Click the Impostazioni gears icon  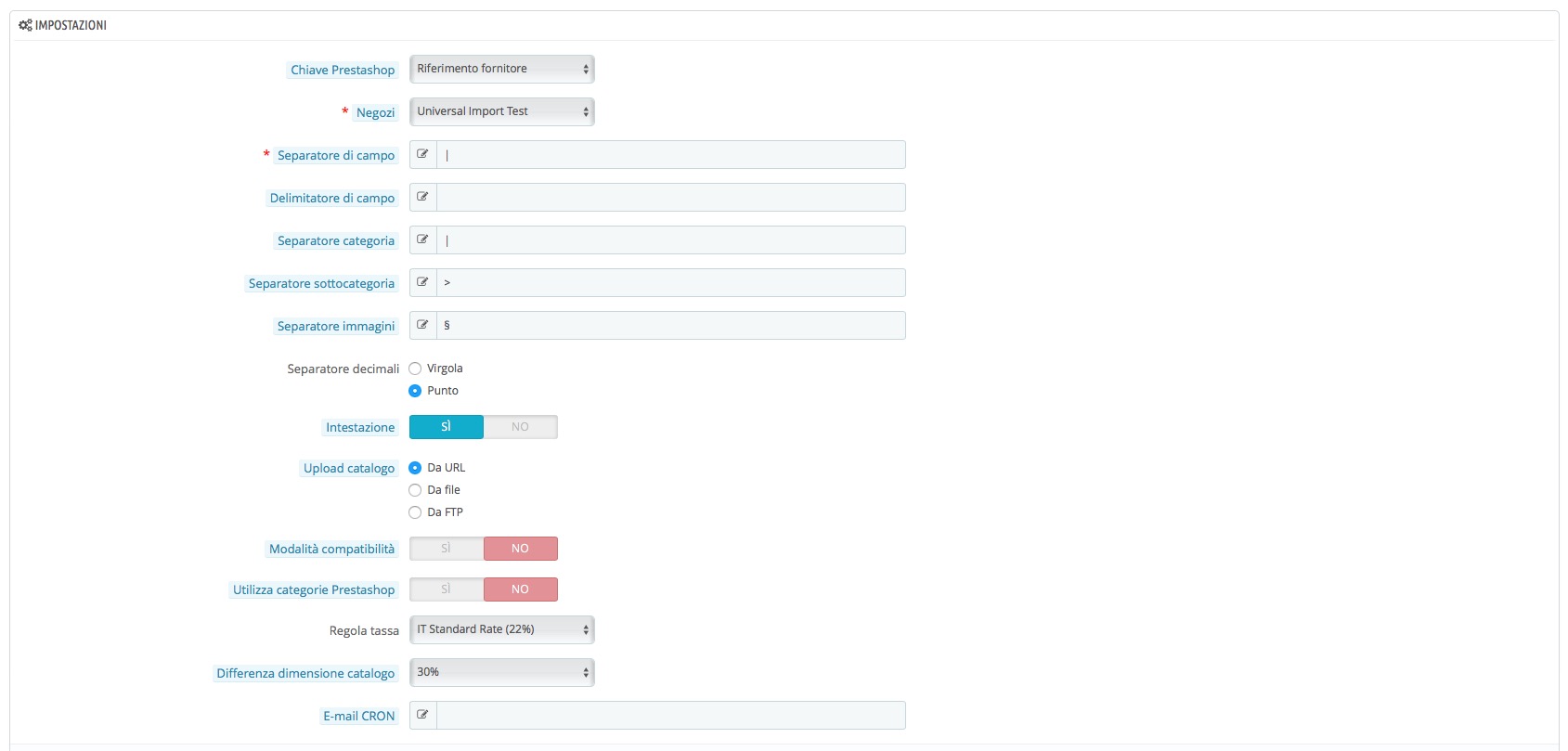pos(25,25)
